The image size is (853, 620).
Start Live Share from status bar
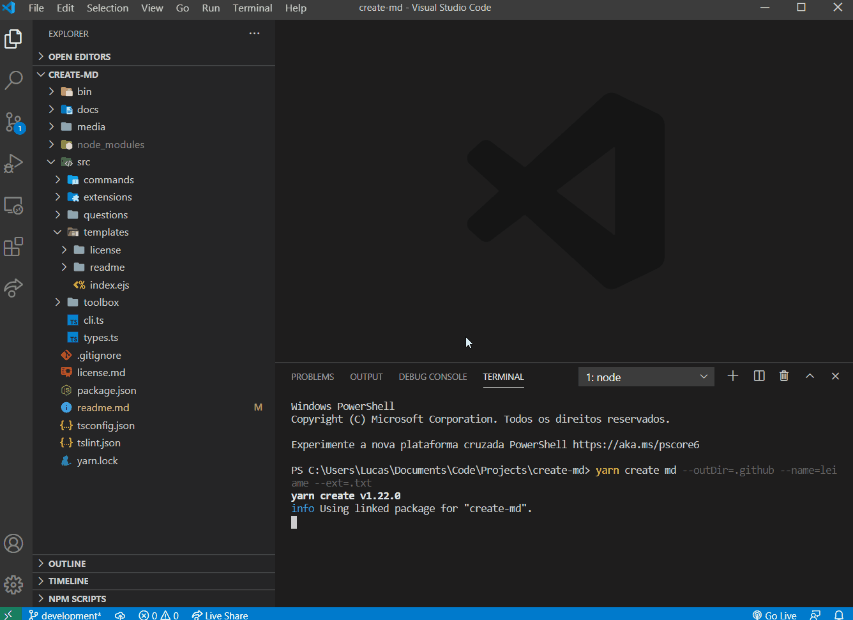220,615
